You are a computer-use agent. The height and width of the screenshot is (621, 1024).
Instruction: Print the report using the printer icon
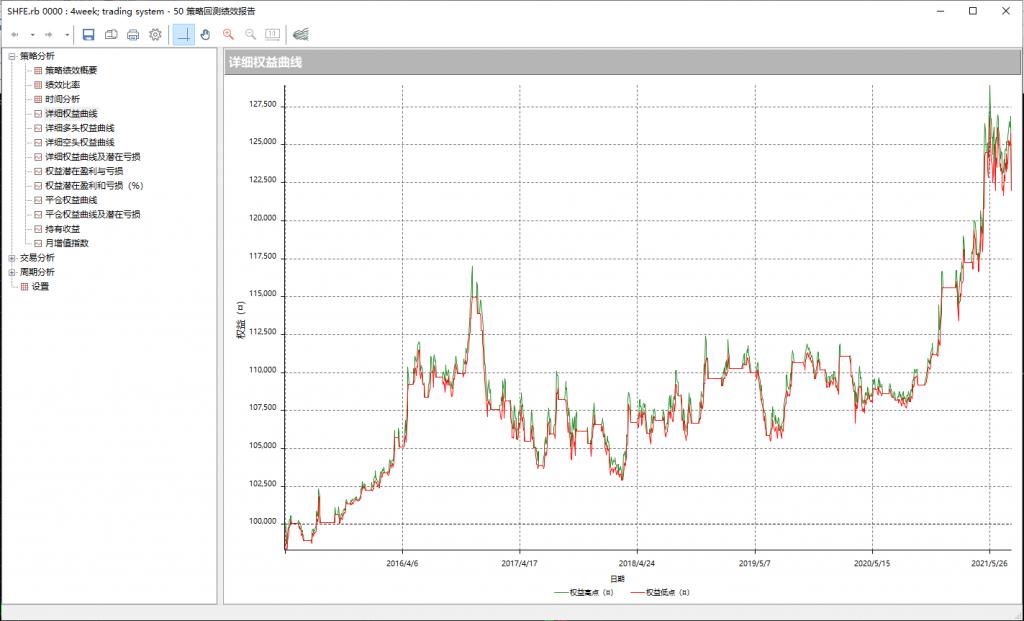(133, 35)
